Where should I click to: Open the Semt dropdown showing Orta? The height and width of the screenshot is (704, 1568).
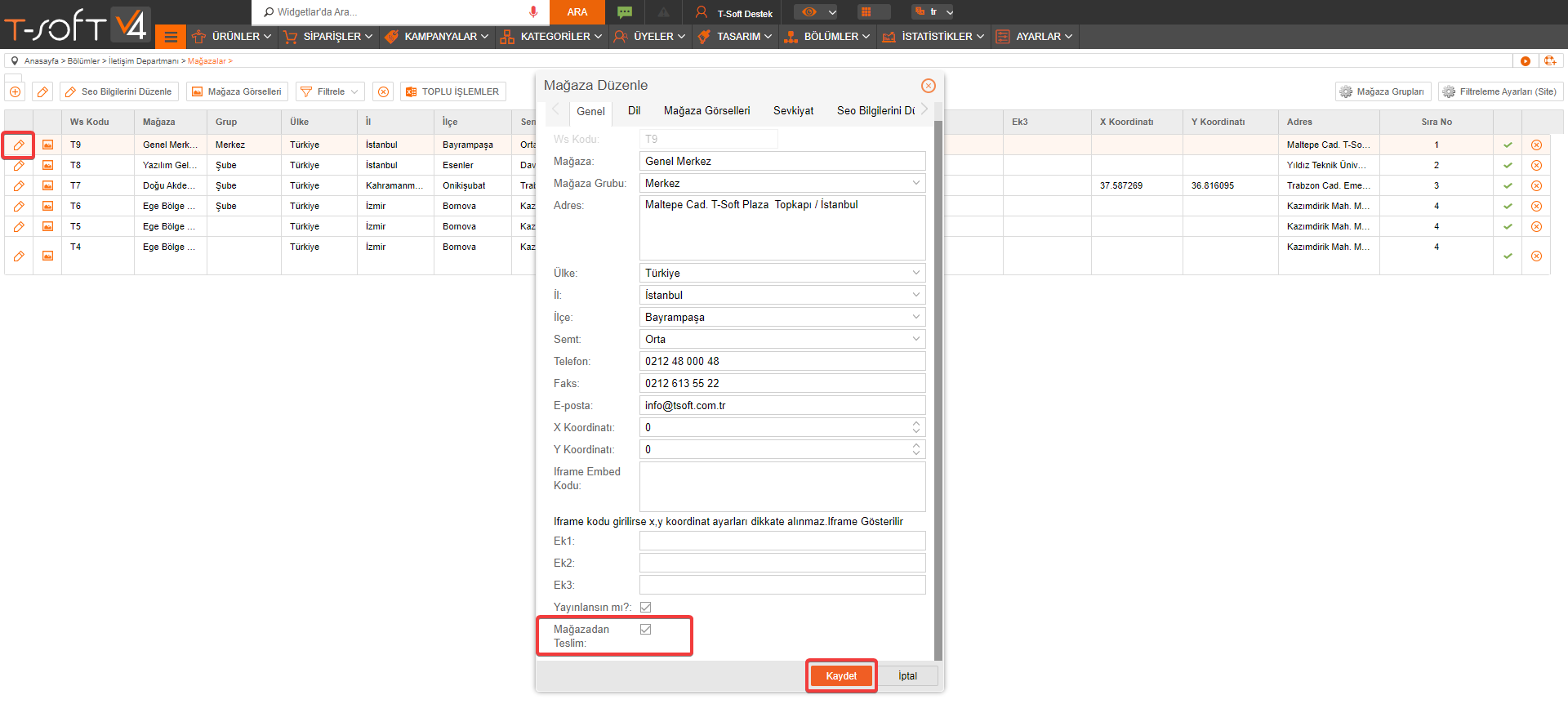pyautogui.click(x=782, y=339)
